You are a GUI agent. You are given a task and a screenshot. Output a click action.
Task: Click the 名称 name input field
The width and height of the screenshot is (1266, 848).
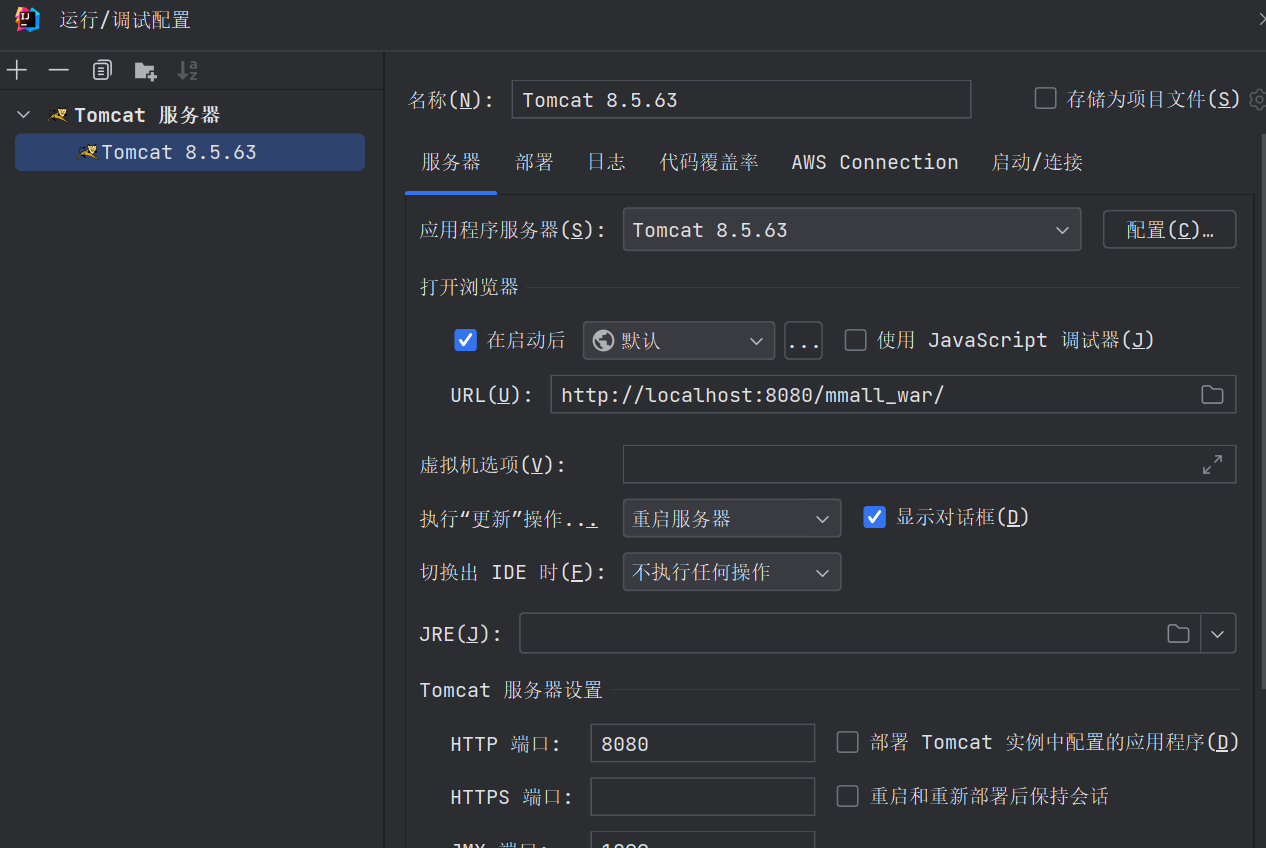[x=741, y=99]
